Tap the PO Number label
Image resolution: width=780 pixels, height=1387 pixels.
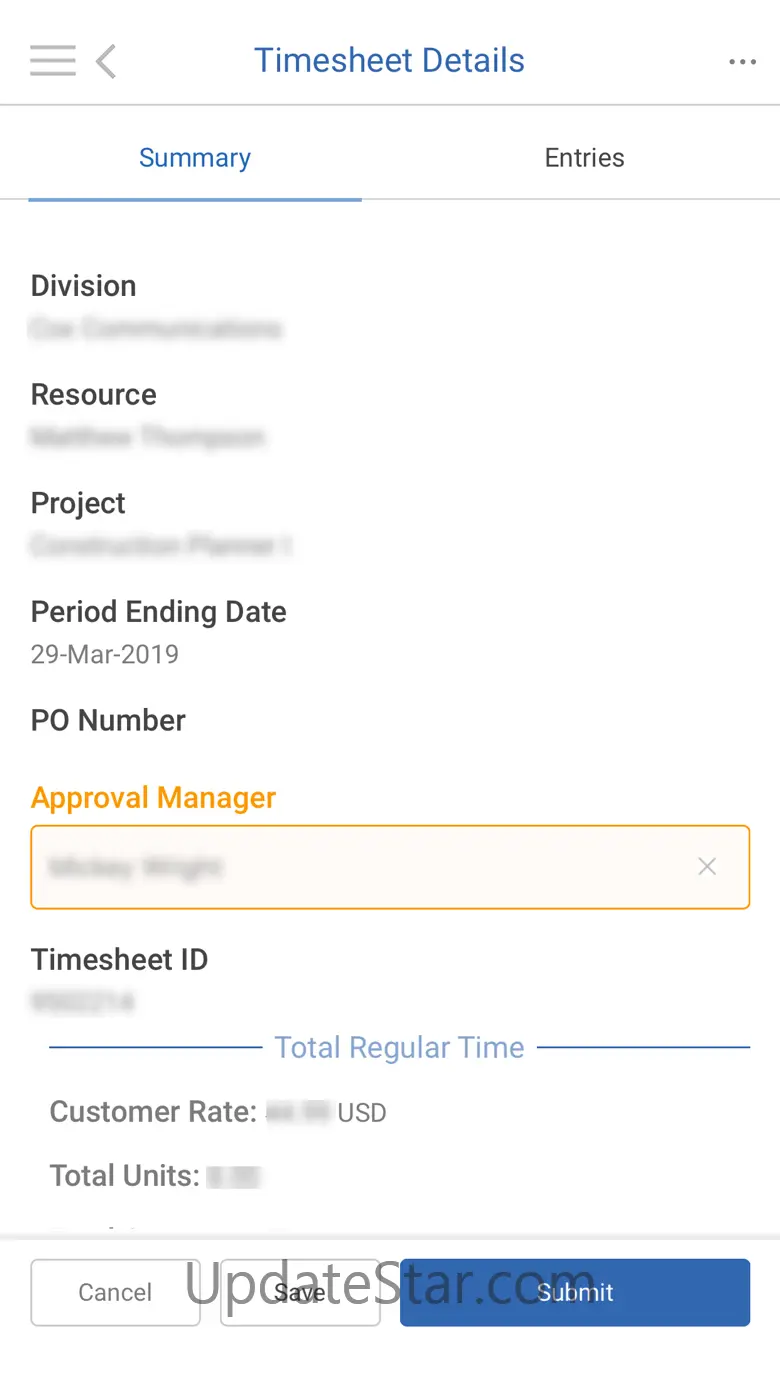pos(109,721)
